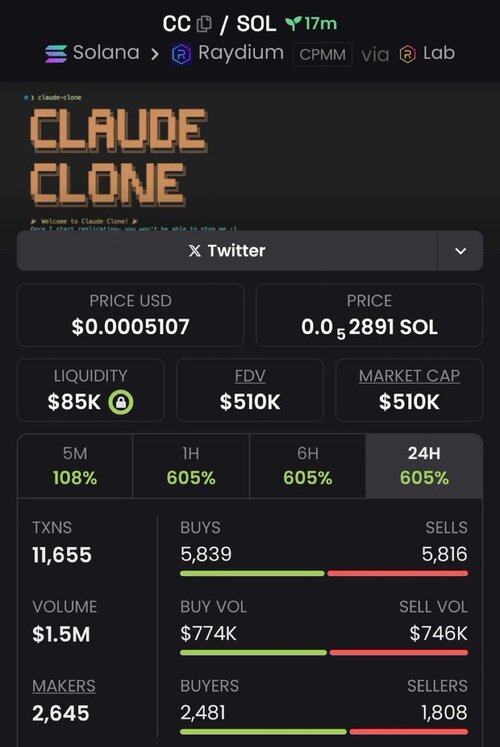Click the CPMM pool type badge
Image resolution: width=500 pixels, height=747 pixels.
(322, 54)
